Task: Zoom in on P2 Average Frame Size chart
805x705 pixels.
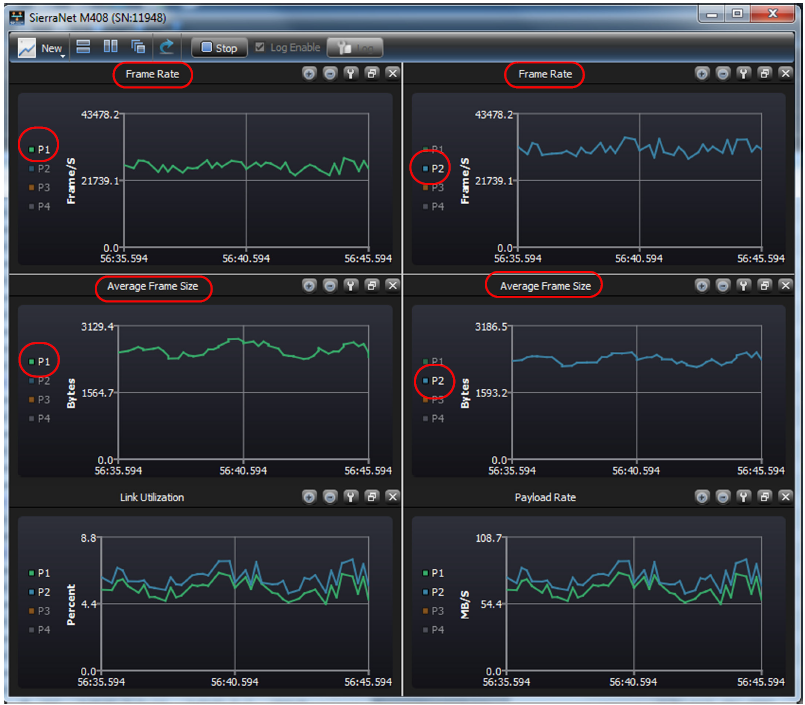Action: 702,285
